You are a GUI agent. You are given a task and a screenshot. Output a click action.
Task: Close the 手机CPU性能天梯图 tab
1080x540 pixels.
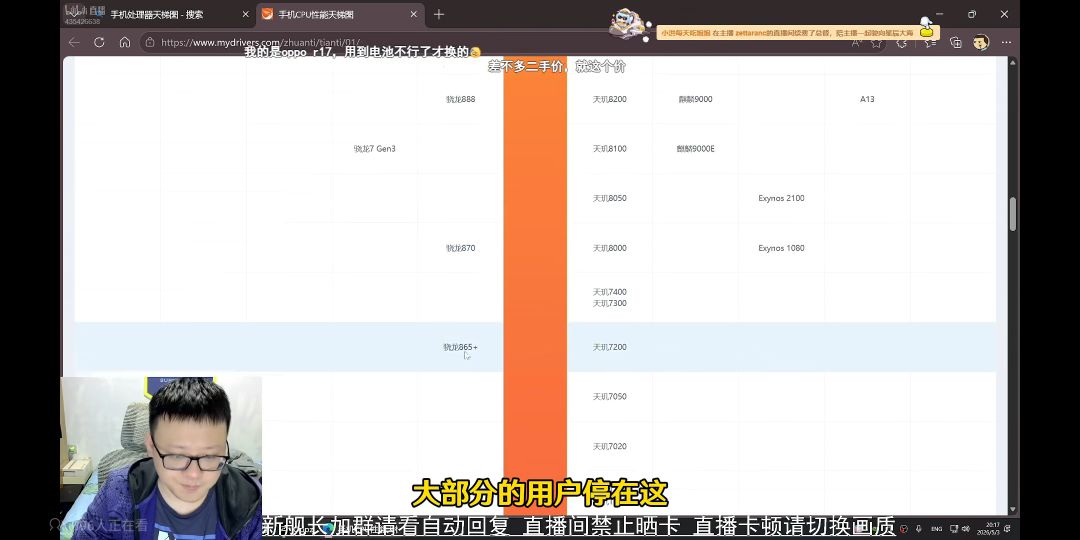click(x=413, y=14)
